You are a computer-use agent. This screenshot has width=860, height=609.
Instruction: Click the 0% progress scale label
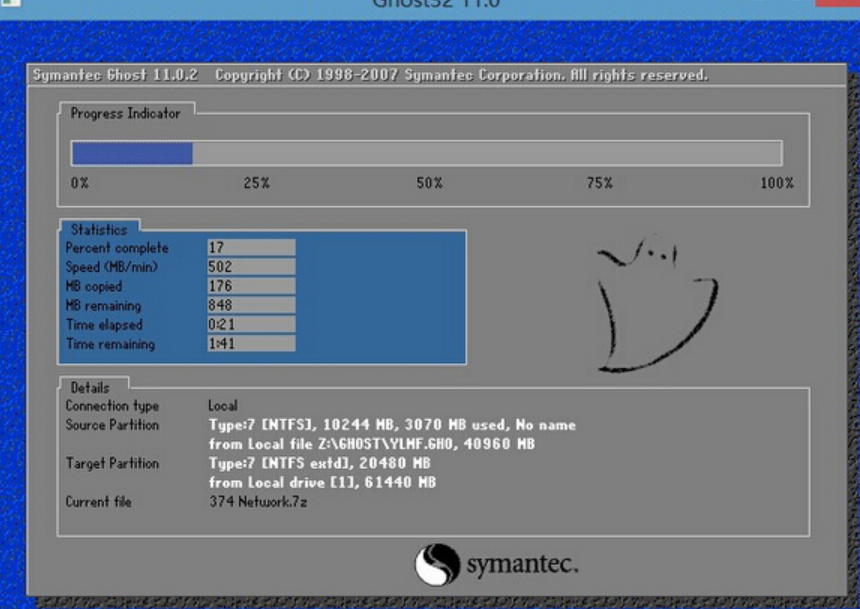(80, 183)
